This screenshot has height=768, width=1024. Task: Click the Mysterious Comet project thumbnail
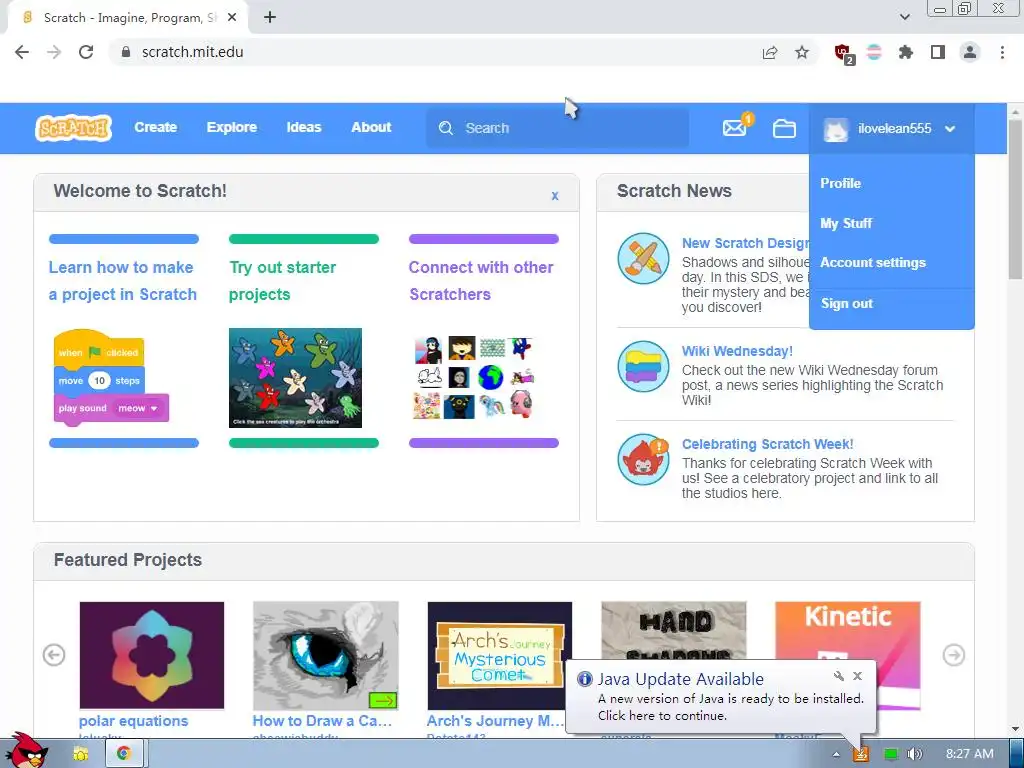click(500, 655)
